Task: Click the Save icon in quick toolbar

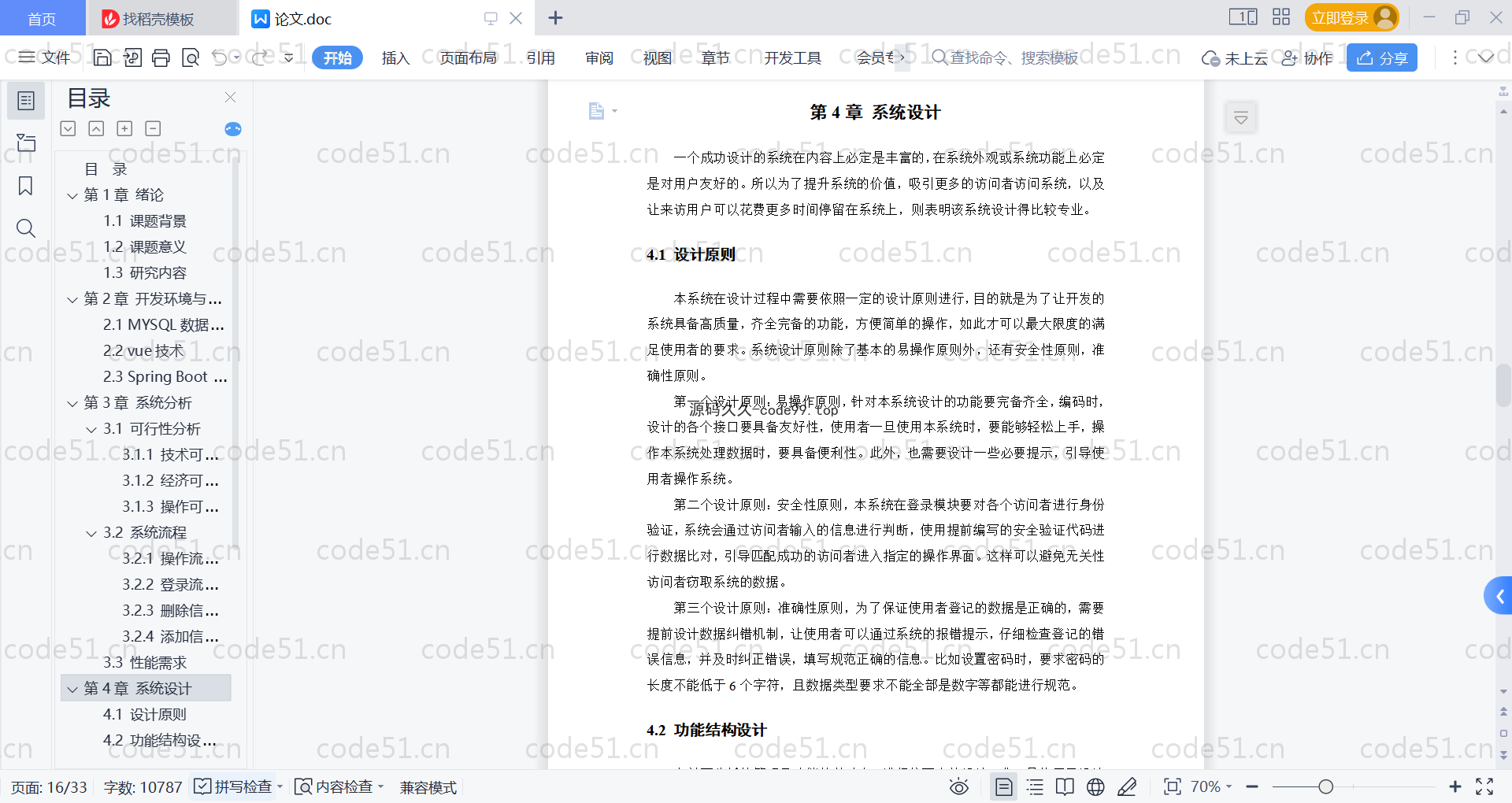Action: click(102, 57)
